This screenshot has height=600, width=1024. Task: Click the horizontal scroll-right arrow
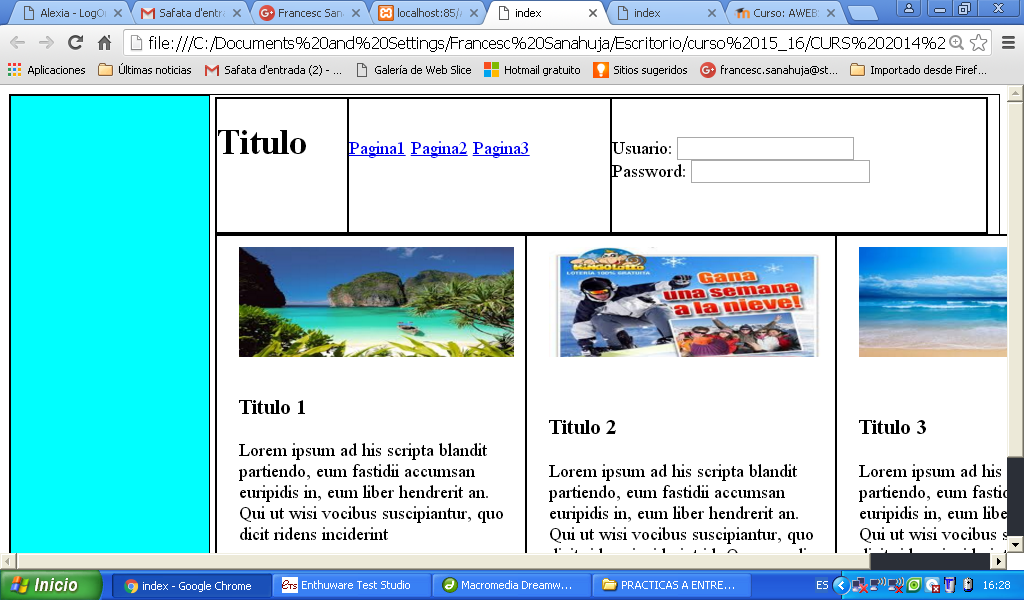999,561
